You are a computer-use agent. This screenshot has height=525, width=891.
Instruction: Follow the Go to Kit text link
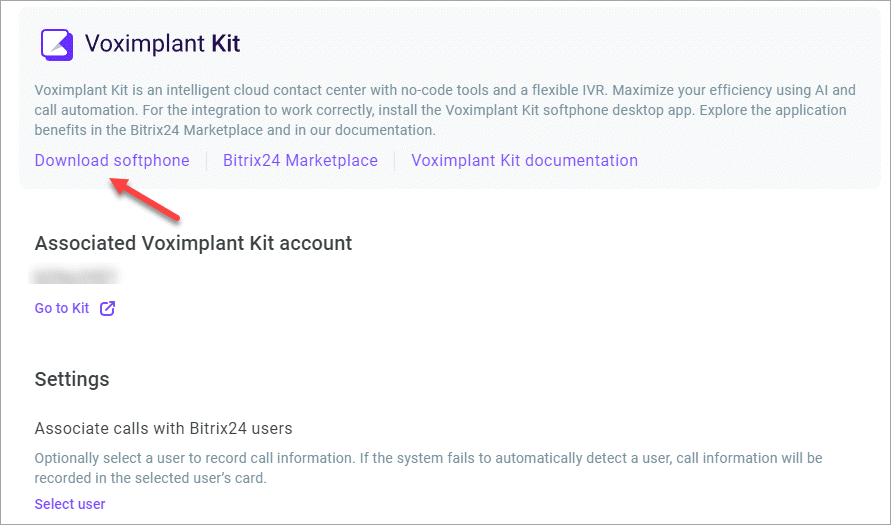(62, 308)
